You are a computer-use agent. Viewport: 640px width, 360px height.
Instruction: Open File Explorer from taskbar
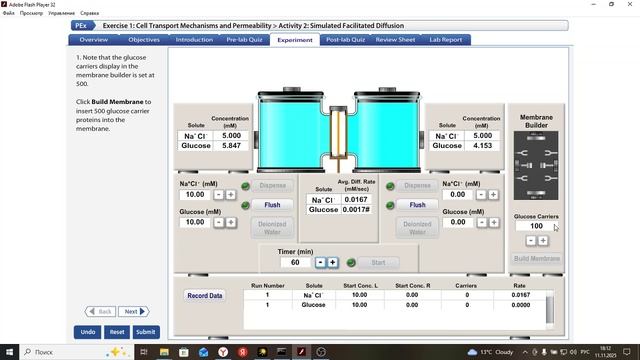pyautogui.click(x=164, y=352)
